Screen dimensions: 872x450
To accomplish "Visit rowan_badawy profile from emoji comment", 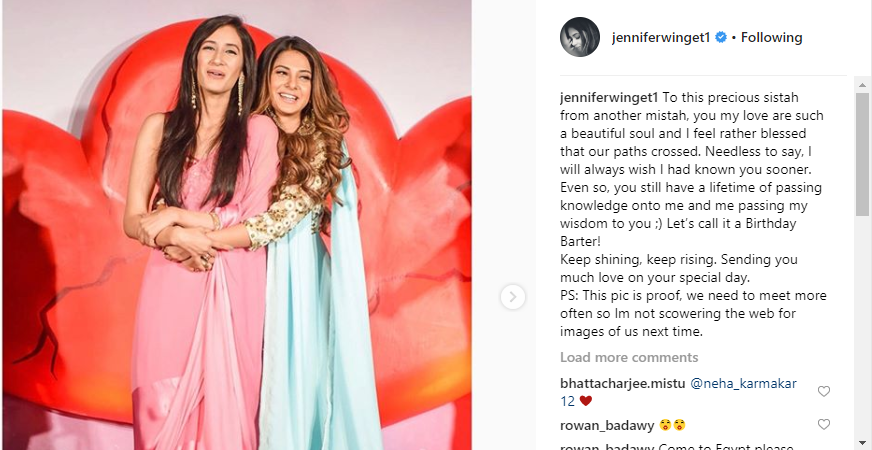I will pyautogui.click(x=607, y=426).
